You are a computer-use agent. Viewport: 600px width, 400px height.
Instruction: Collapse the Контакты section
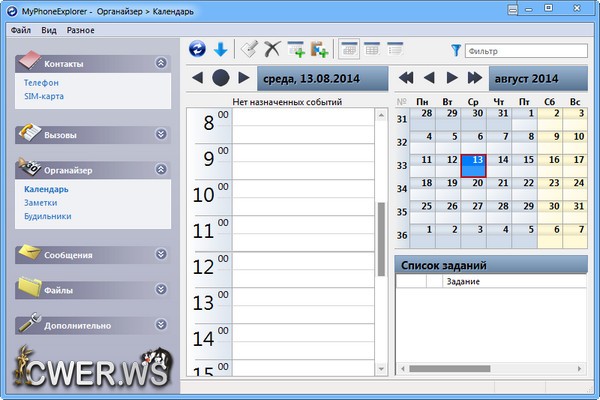(161, 63)
